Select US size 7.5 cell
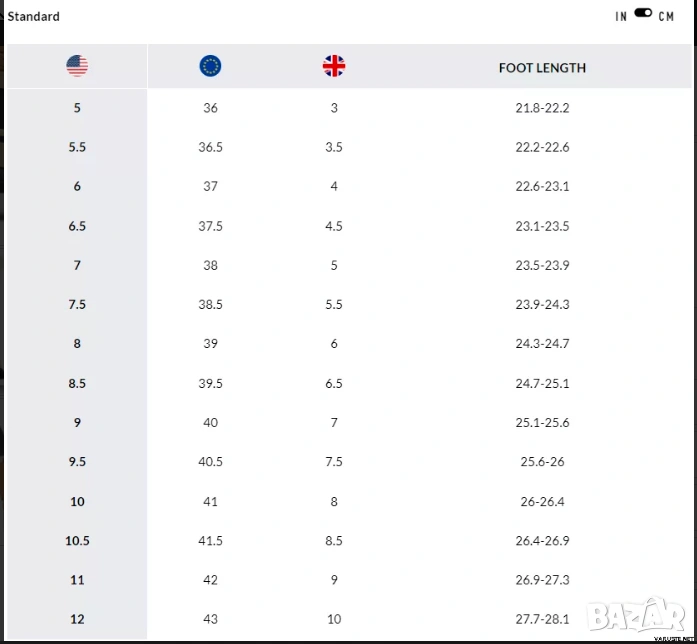 77,305
